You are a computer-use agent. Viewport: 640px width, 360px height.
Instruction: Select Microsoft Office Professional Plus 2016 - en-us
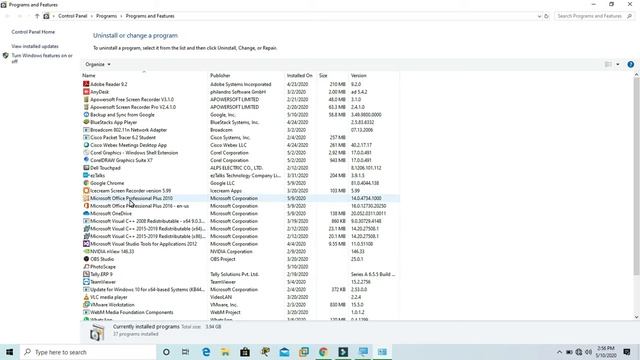point(240,206)
